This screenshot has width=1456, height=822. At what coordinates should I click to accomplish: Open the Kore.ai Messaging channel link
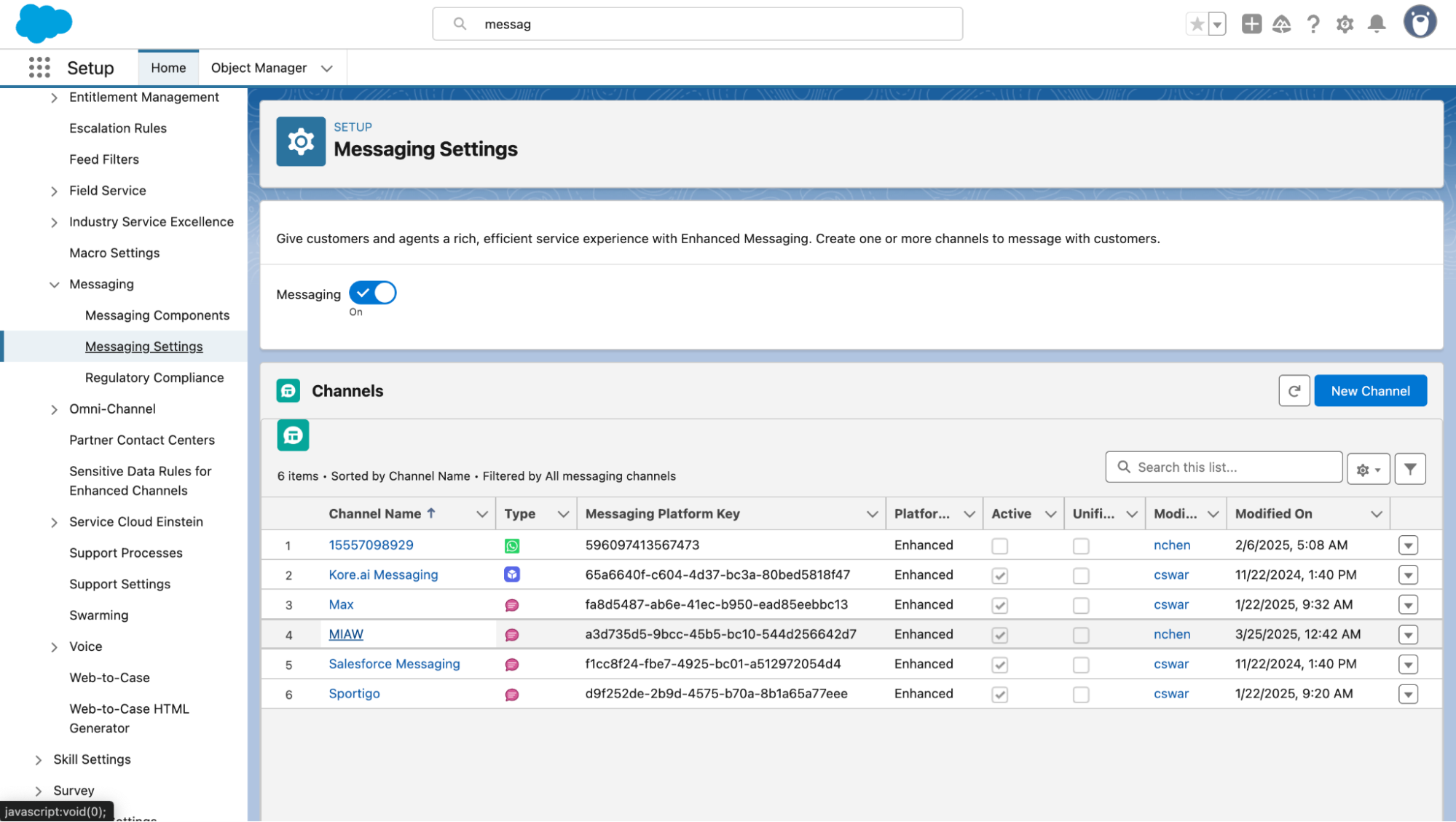click(383, 575)
